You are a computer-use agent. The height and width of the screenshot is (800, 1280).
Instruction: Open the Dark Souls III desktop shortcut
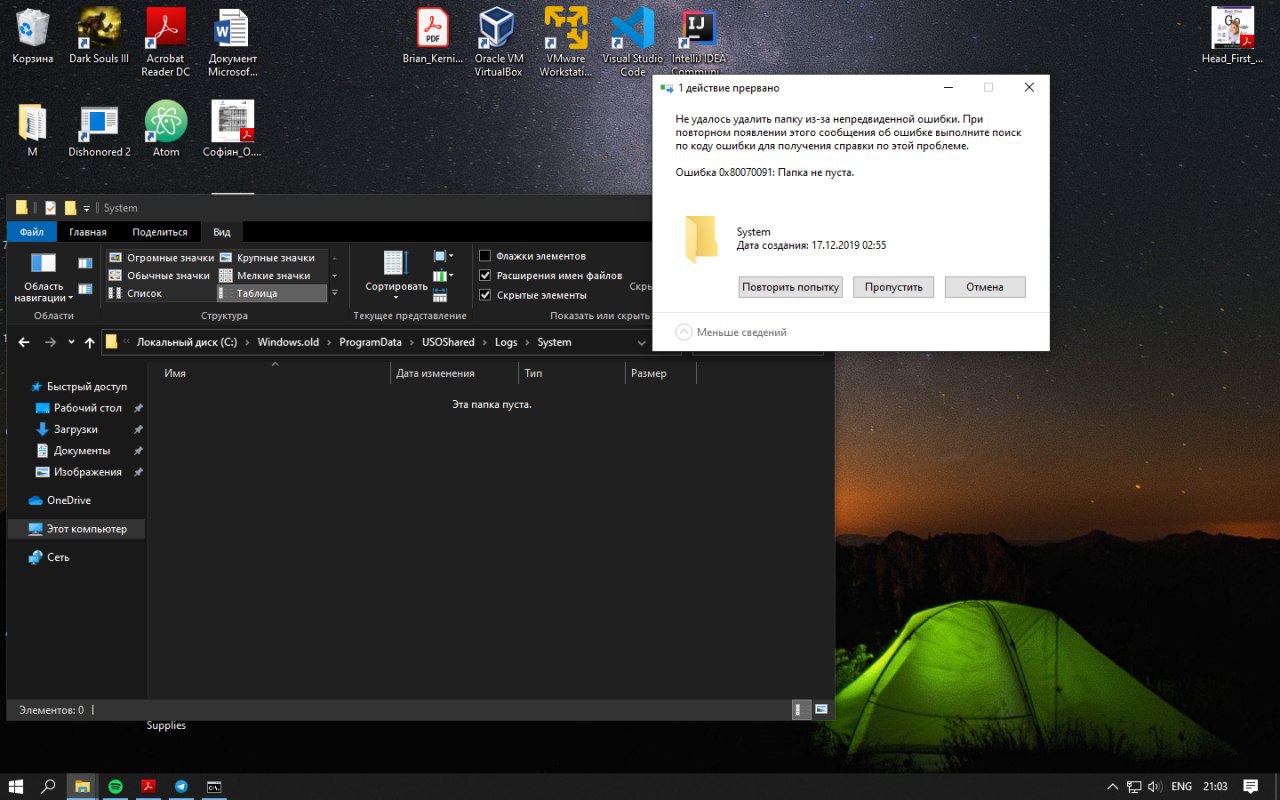click(x=99, y=36)
